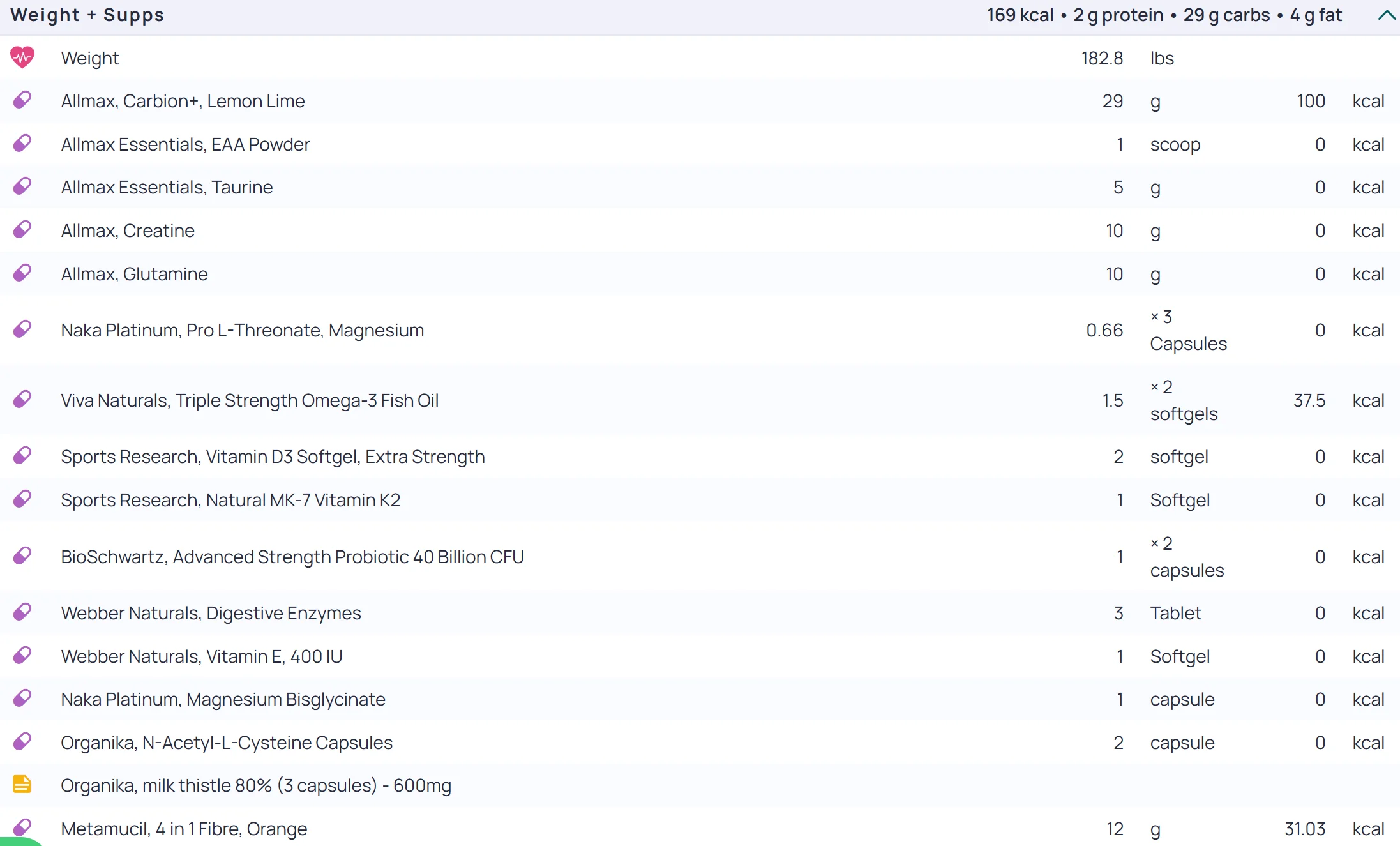Select 'BioSchwartz, Advanced Strength Probiotic' entry
The width and height of the screenshot is (1400, 846).
292,557
